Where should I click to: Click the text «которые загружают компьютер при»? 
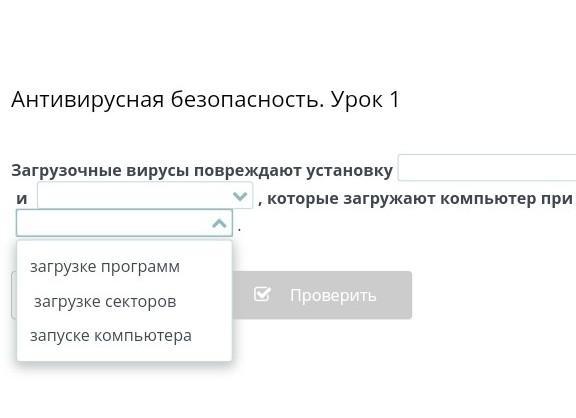[420, 199]
